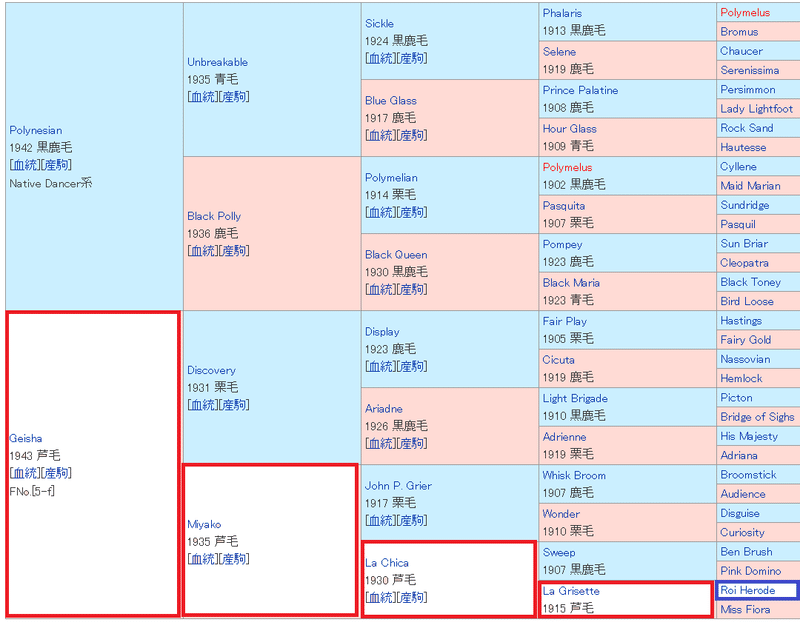Click the Selene link
This screenshot has width=800, height=622.
pyautogui.click(x=559, y=52)
